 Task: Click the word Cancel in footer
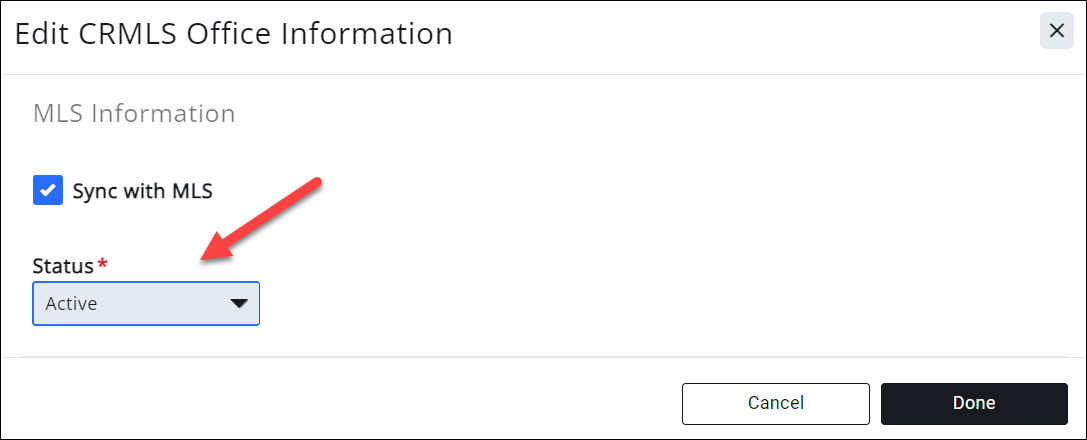coord(775,403)
